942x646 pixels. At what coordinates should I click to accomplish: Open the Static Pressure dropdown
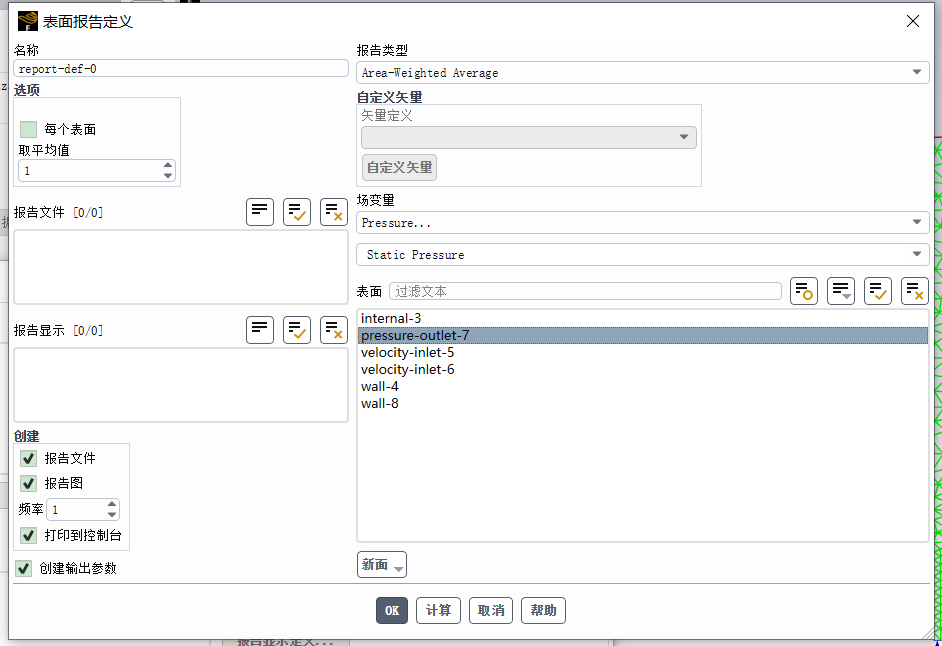coord(643,255)
